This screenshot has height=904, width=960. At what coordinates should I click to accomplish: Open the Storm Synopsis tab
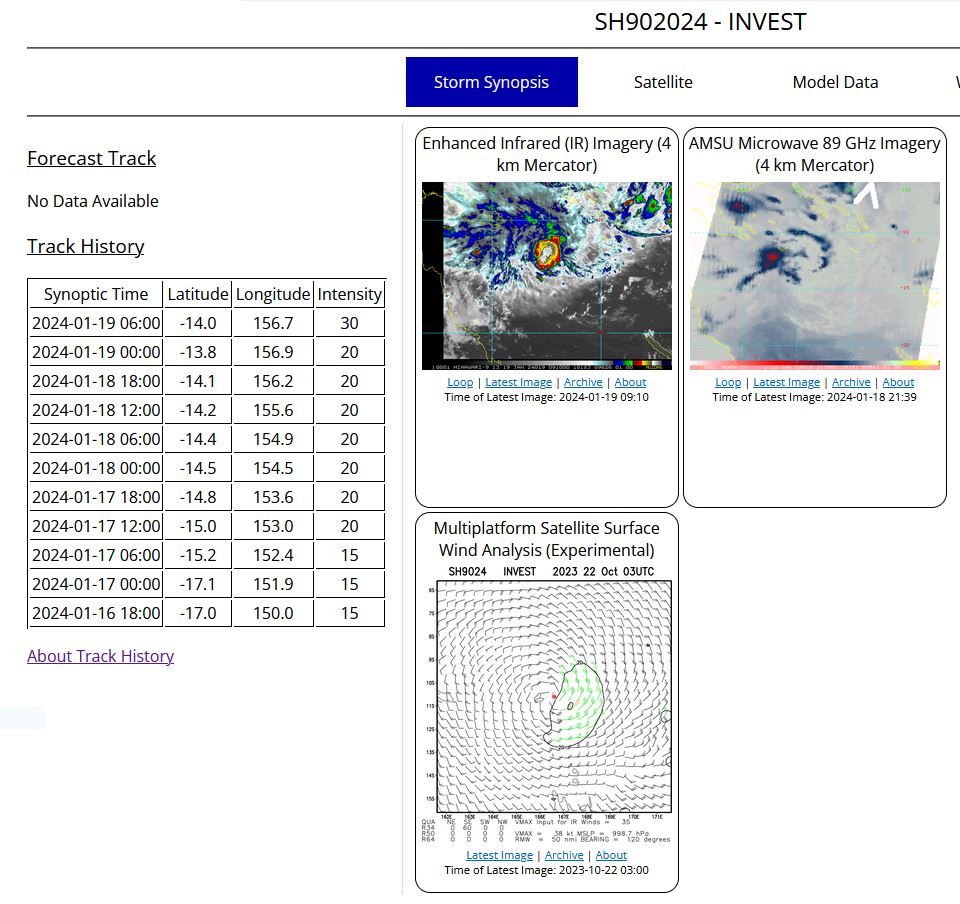[x=492, y=82]
